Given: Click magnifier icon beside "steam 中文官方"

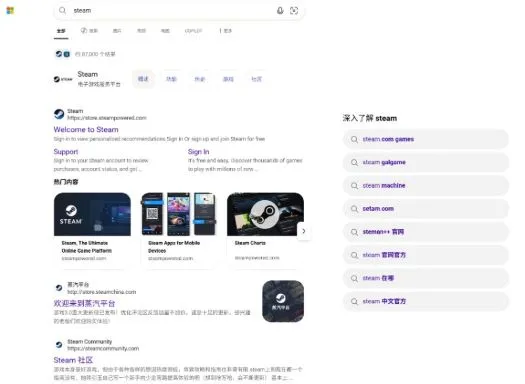Looking at the screenshot, I should point(354,301).
